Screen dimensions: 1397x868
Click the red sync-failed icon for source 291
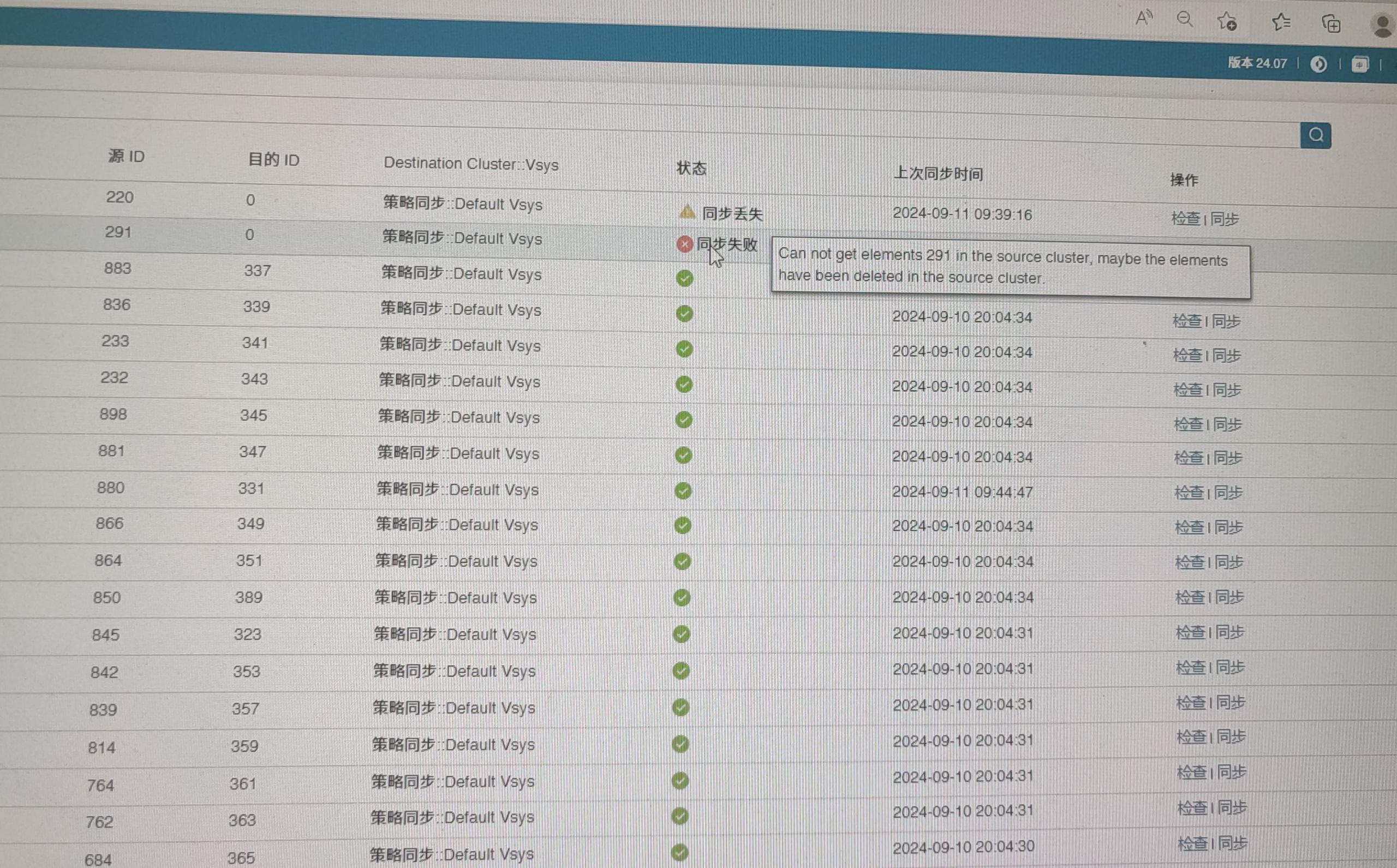tap(684, 244)
